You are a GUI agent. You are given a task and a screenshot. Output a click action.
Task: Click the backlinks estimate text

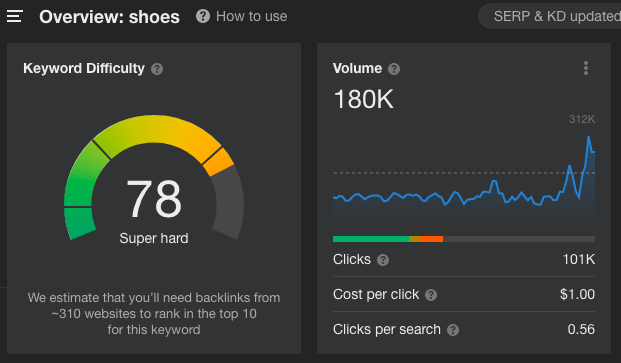(154, 314)
